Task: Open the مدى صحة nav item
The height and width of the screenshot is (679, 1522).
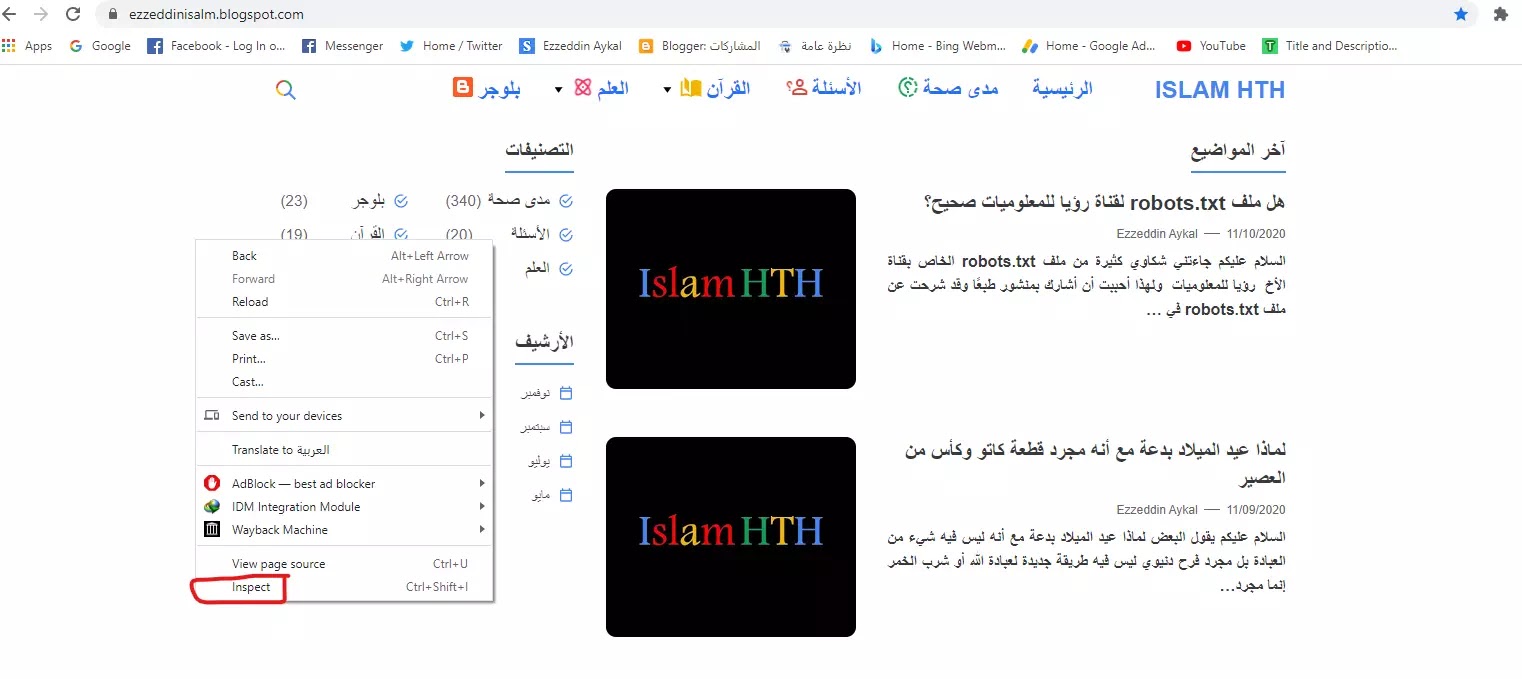Action: 948,88
